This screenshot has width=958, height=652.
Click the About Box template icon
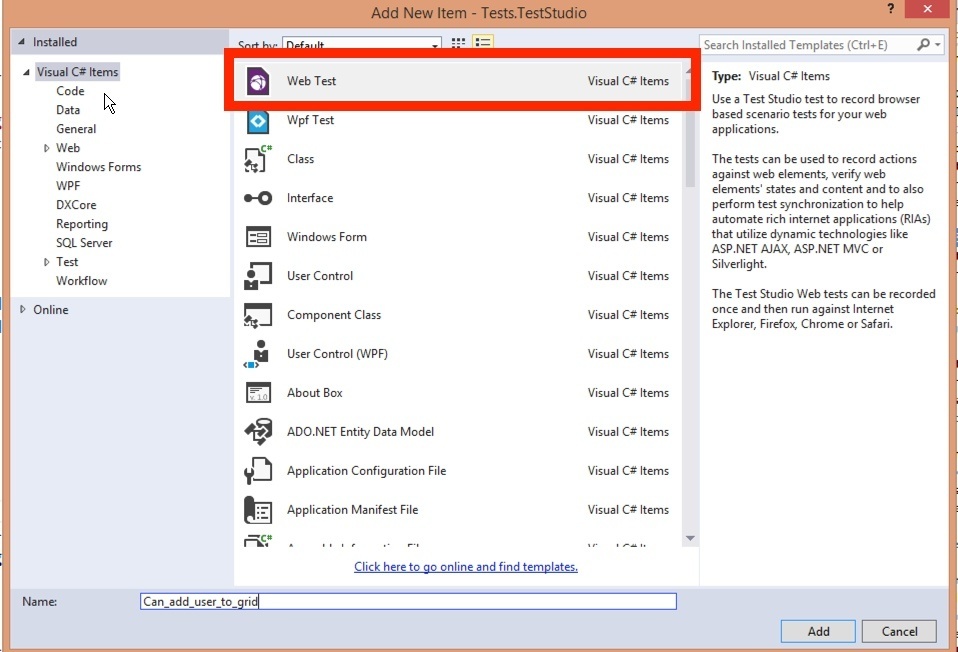(258, 393)
